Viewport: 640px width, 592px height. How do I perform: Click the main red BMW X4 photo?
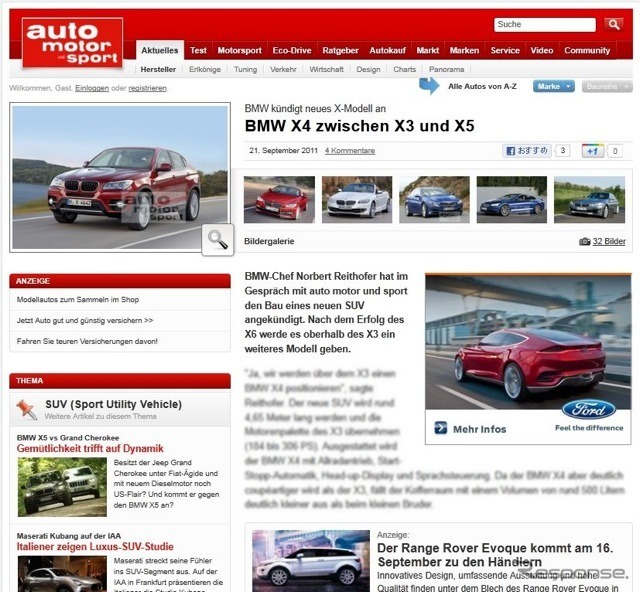coord(120,177)
